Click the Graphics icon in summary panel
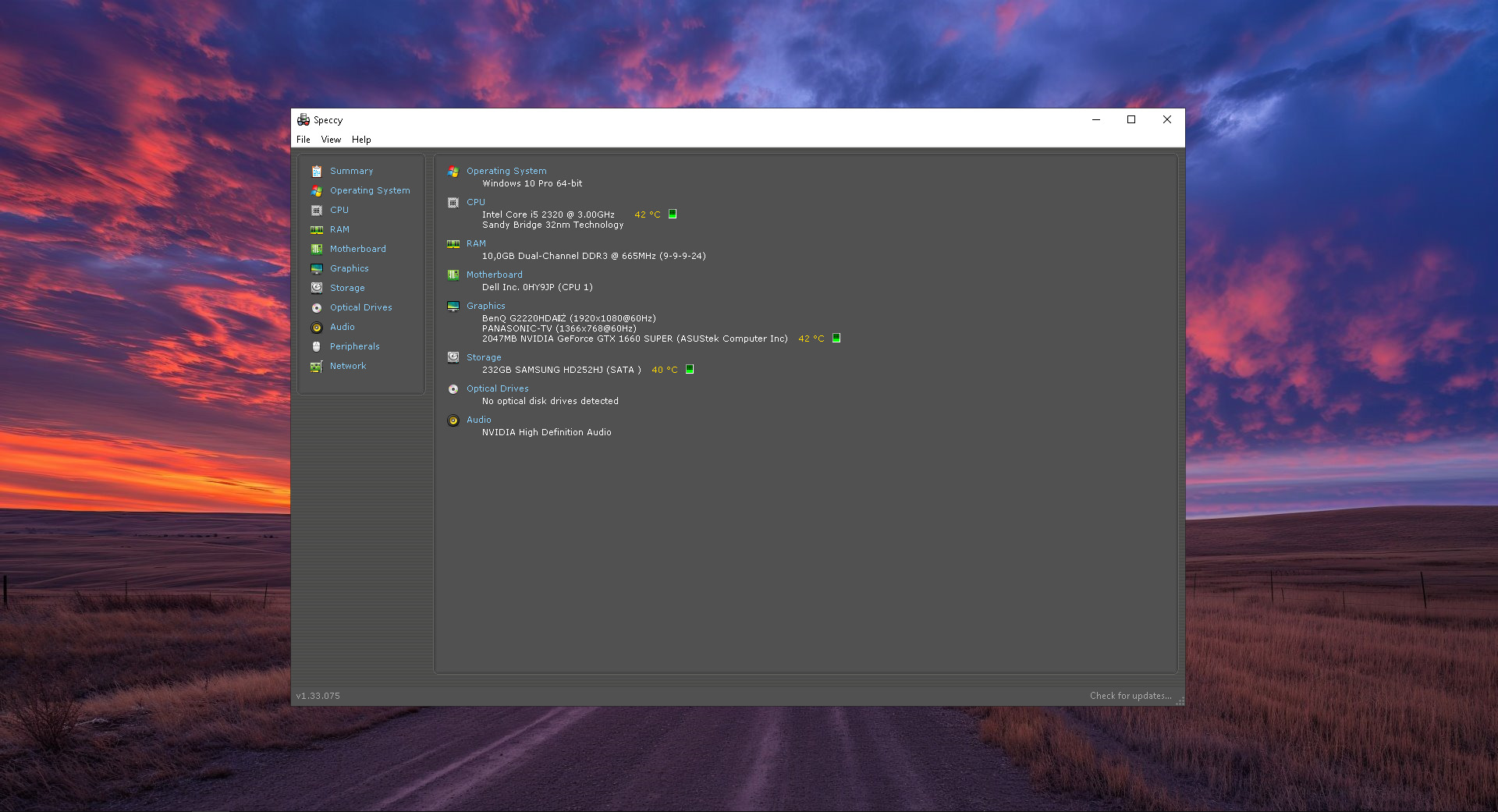The width and height of the screenshot is (1498, 812). (x=453, y=307)
